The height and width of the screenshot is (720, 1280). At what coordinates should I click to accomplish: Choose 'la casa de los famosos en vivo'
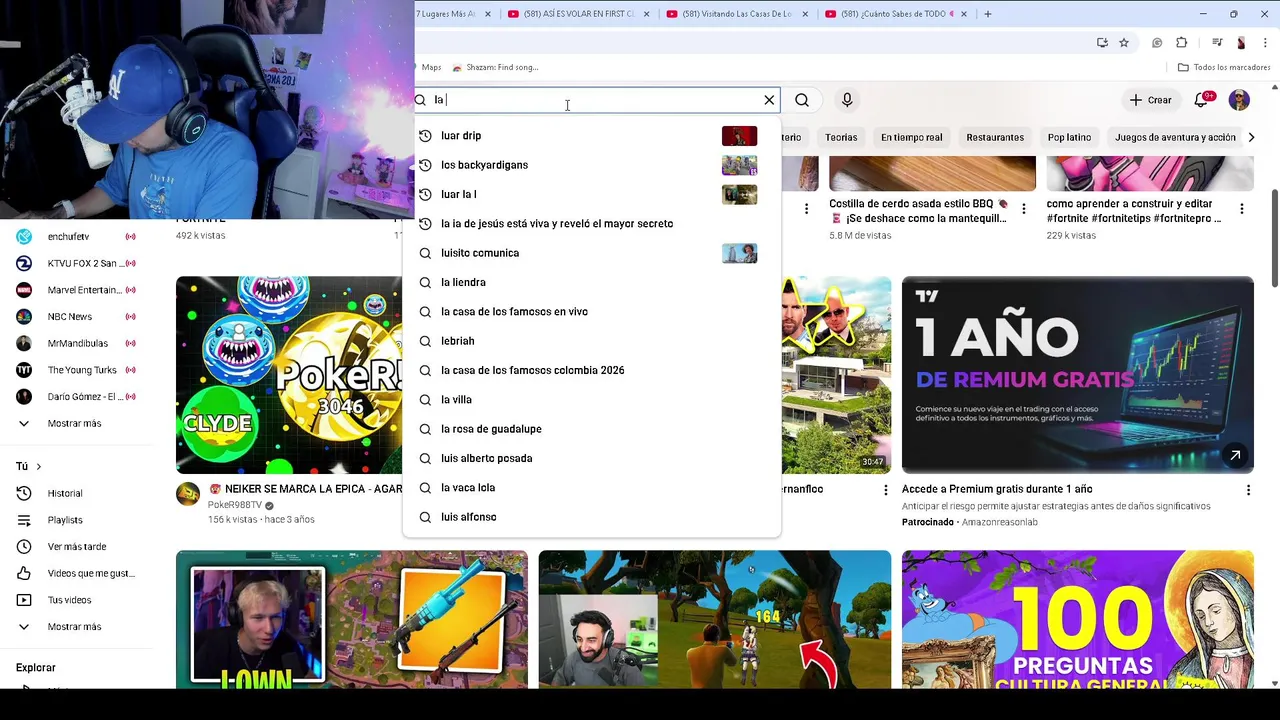tap(591, 312)
